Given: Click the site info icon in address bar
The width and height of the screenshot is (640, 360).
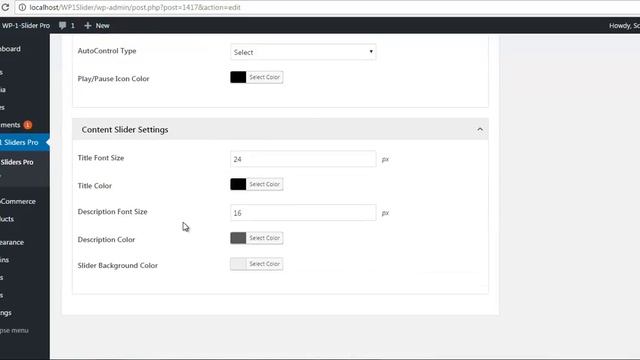Looking at the screenshot, I should coord(22,7).
